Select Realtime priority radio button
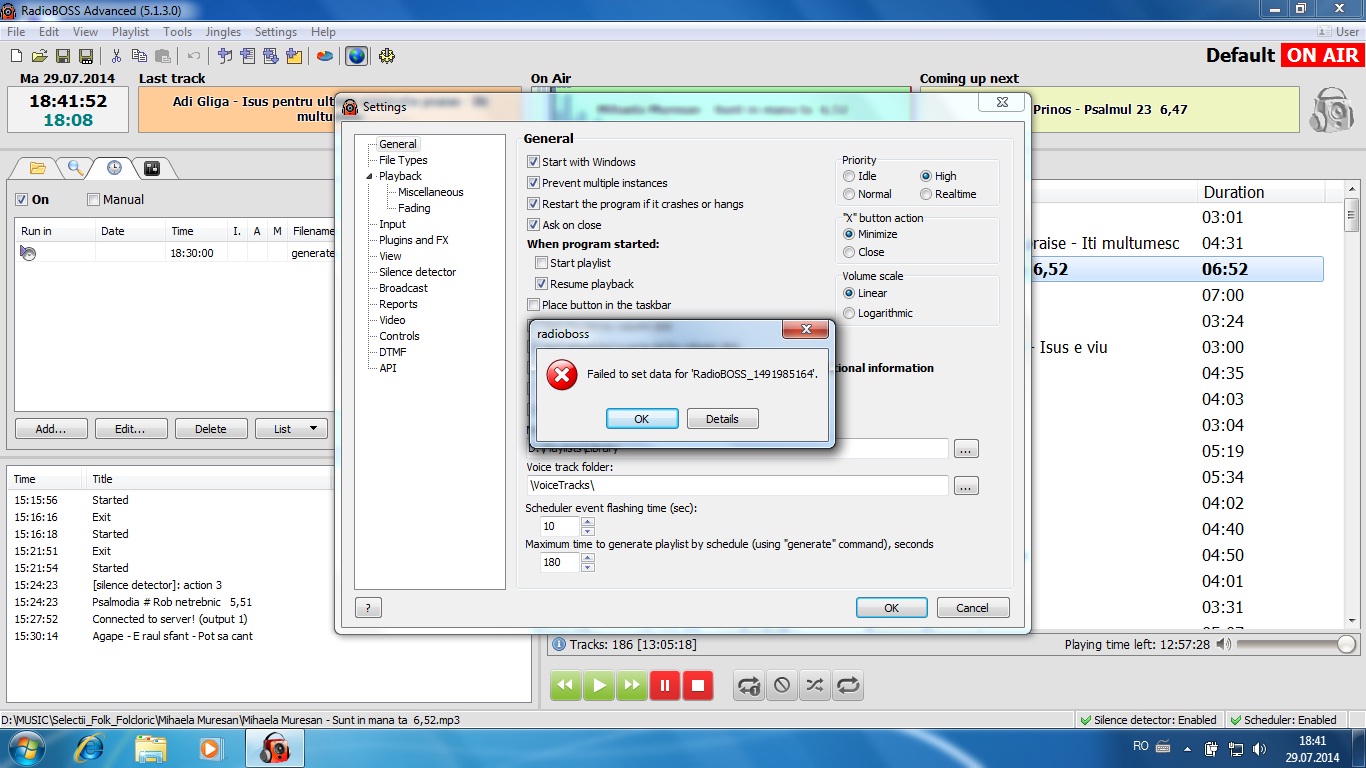The image size is (1366, 768). tap(926, 194)
